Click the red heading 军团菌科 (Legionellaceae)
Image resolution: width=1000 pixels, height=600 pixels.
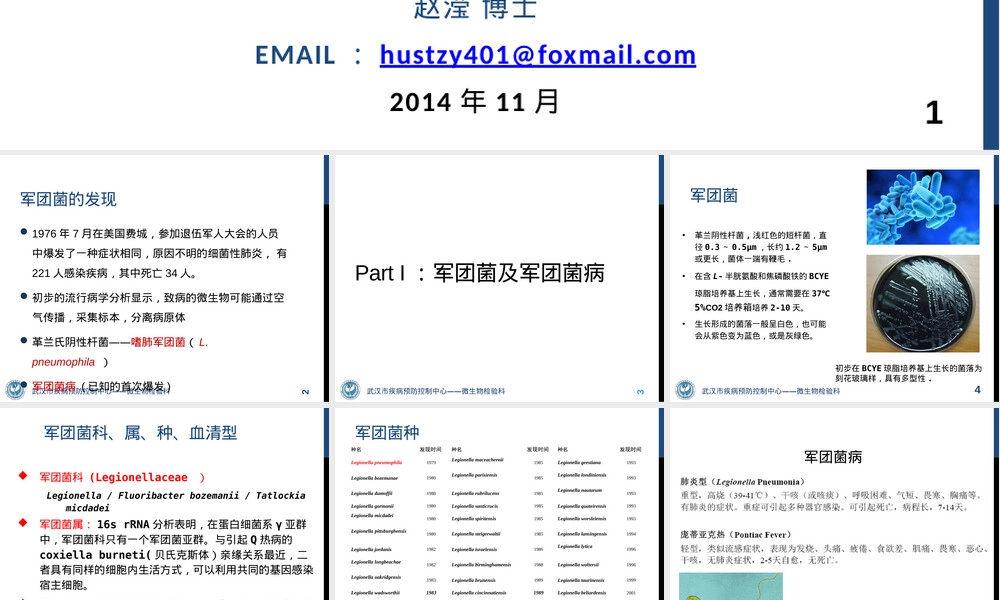(x=122, y=477)
